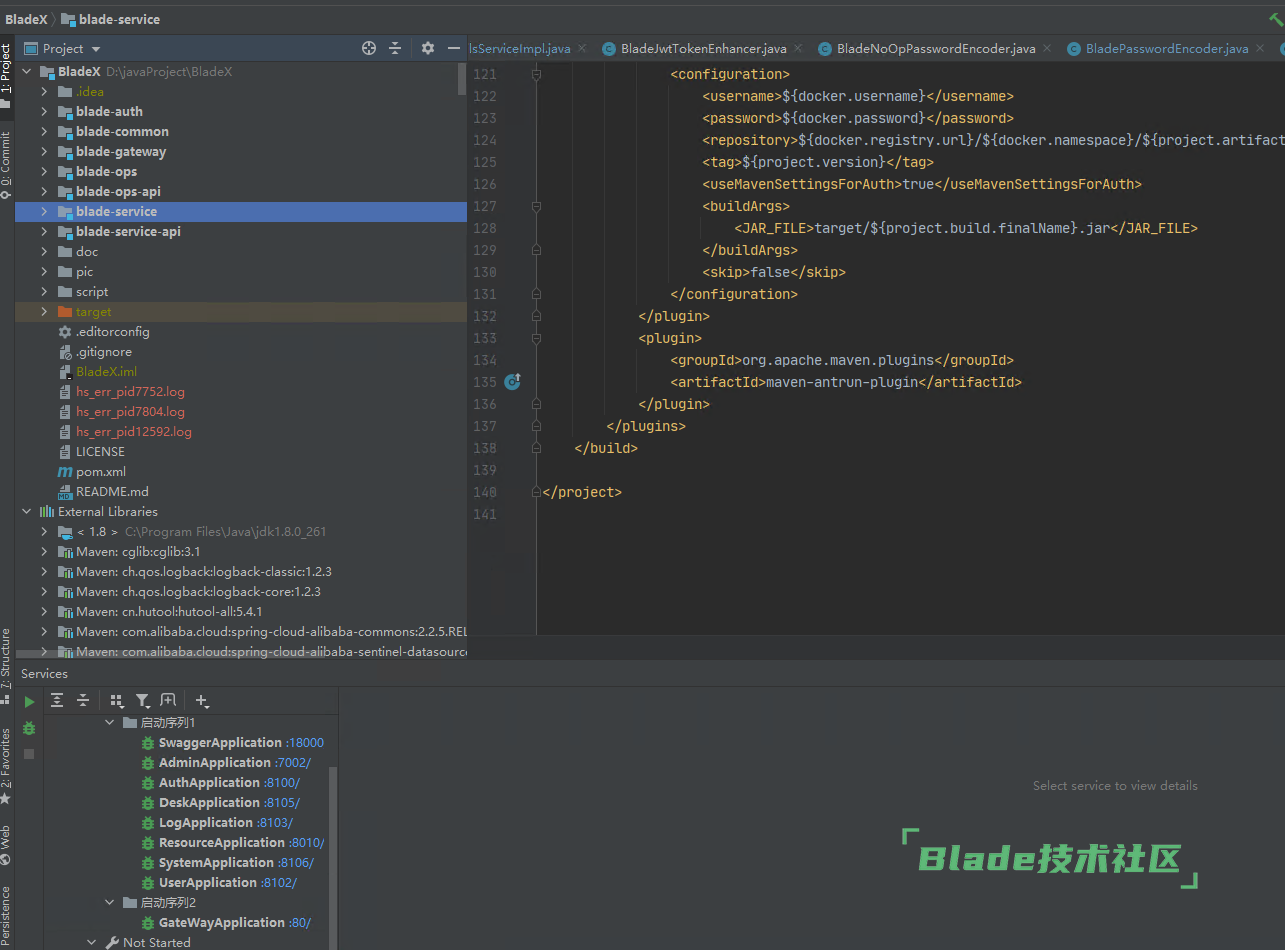
Task: Collapse all in Project panel header
Action: coord(395,48)
